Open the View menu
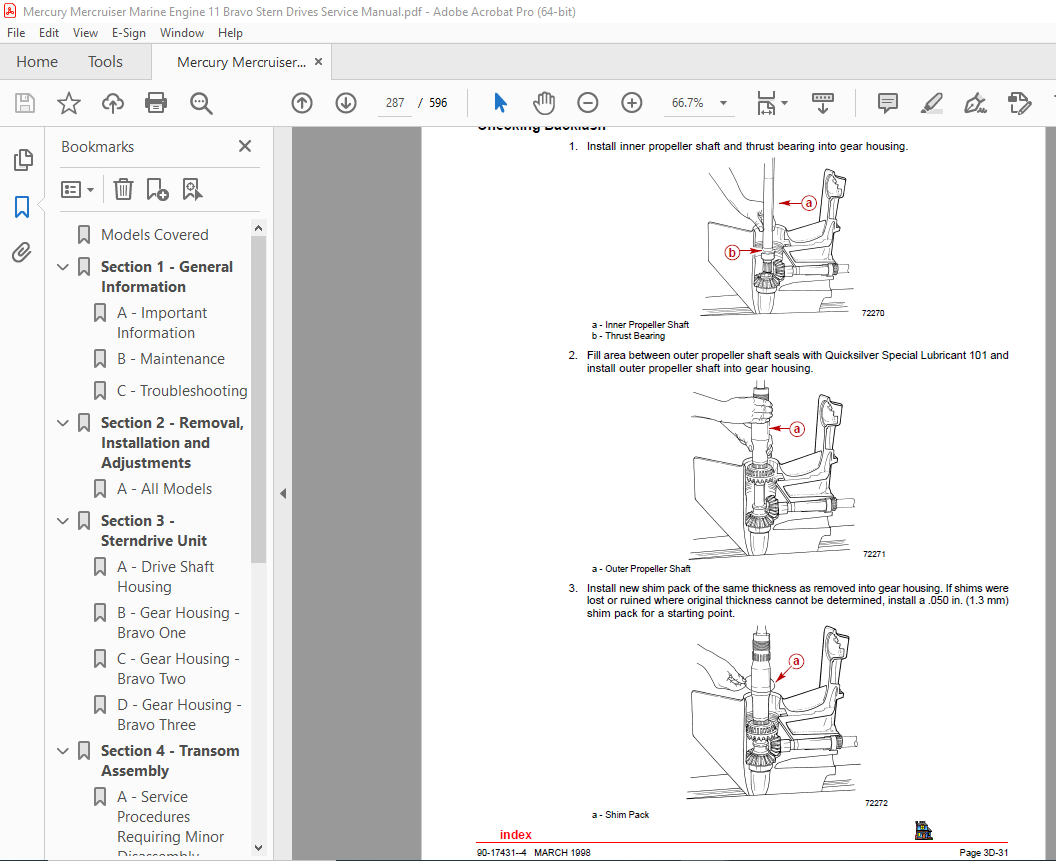Viewport: 1056px width, 861px height. click(85, 33)
